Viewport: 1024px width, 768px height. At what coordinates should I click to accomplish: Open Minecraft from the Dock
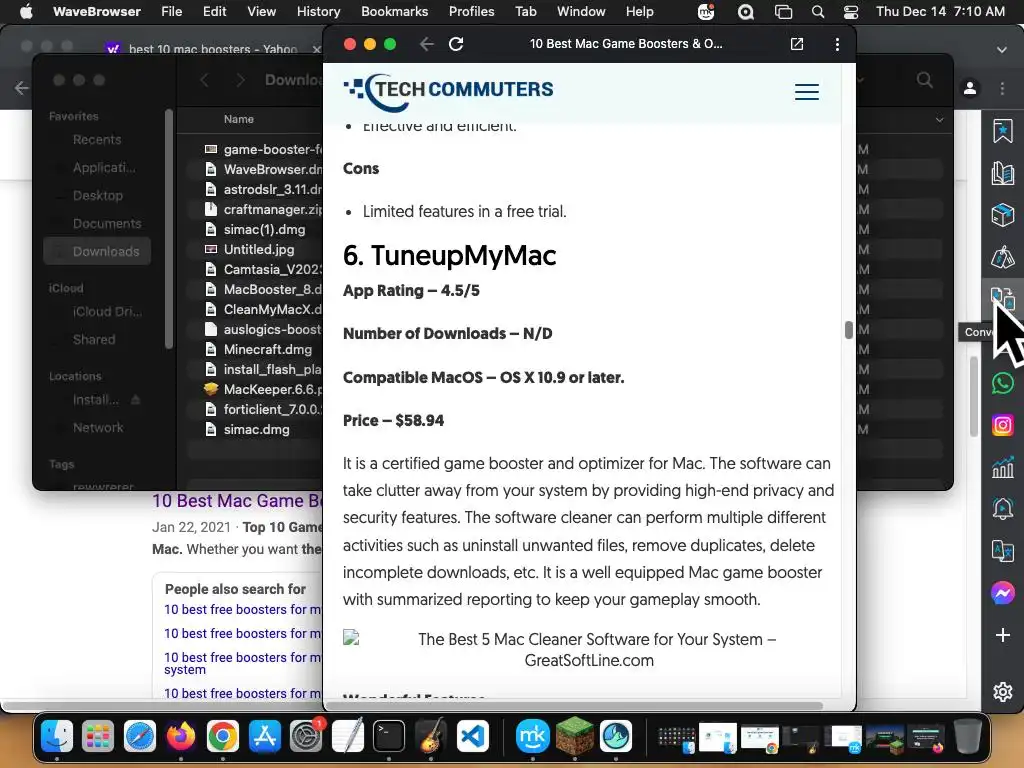[x=575, y=736]
